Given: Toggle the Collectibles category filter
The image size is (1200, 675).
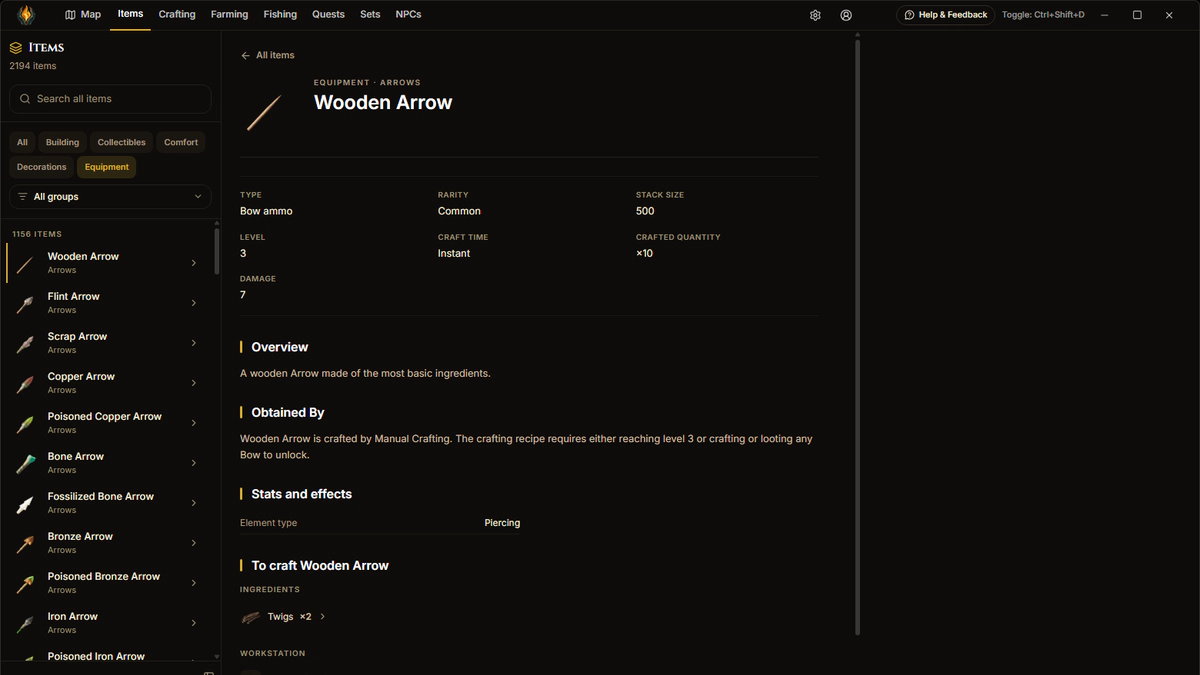Looking at the screenshot, I should click(122, 142).
